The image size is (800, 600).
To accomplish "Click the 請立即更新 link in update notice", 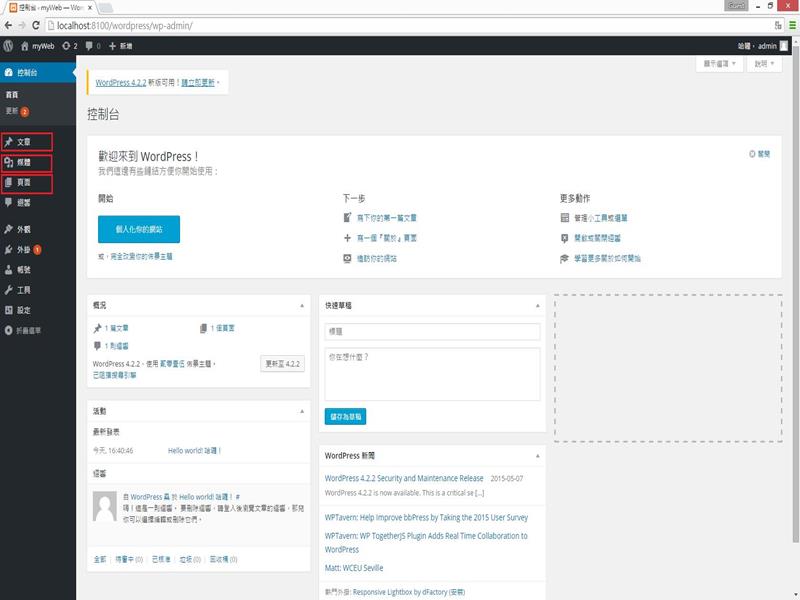I will tap(198, 83).
